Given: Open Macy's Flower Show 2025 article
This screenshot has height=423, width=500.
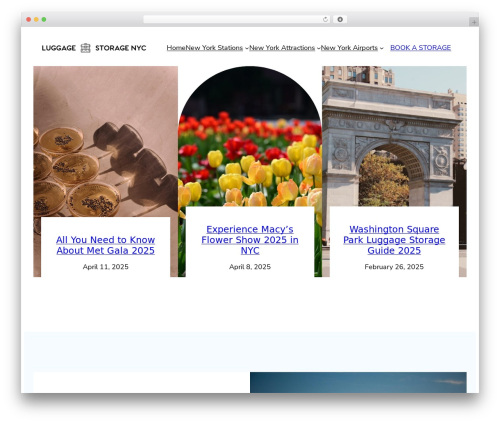Looking at the screenshot, I should point(250,240).
